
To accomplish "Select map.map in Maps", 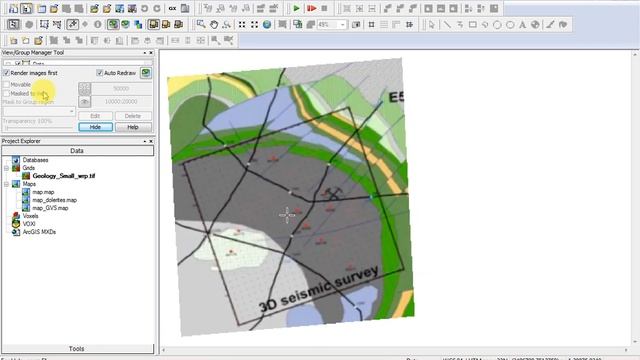I will point(43,192).
